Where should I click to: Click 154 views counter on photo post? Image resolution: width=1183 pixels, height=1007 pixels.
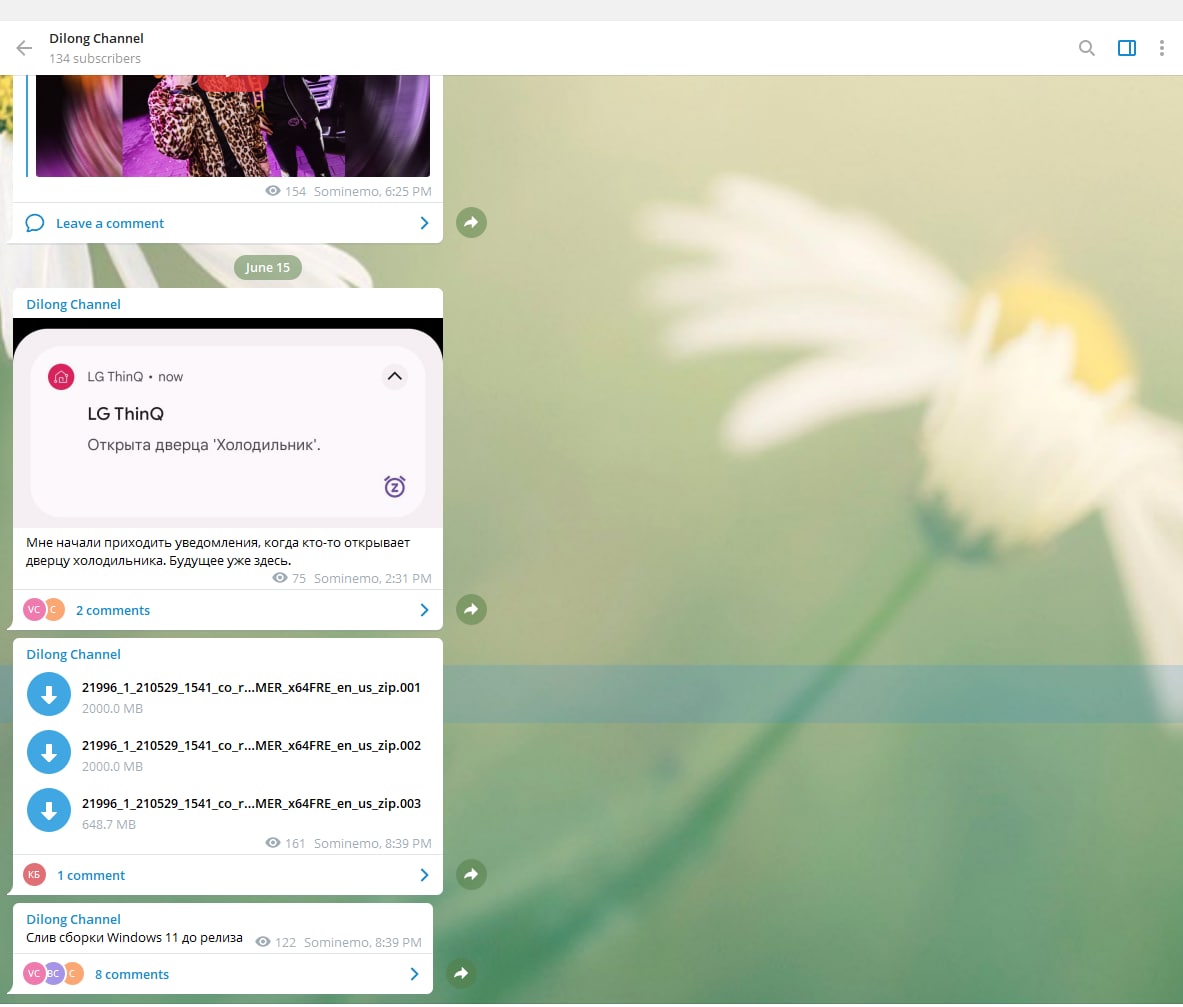click(285, 192)
